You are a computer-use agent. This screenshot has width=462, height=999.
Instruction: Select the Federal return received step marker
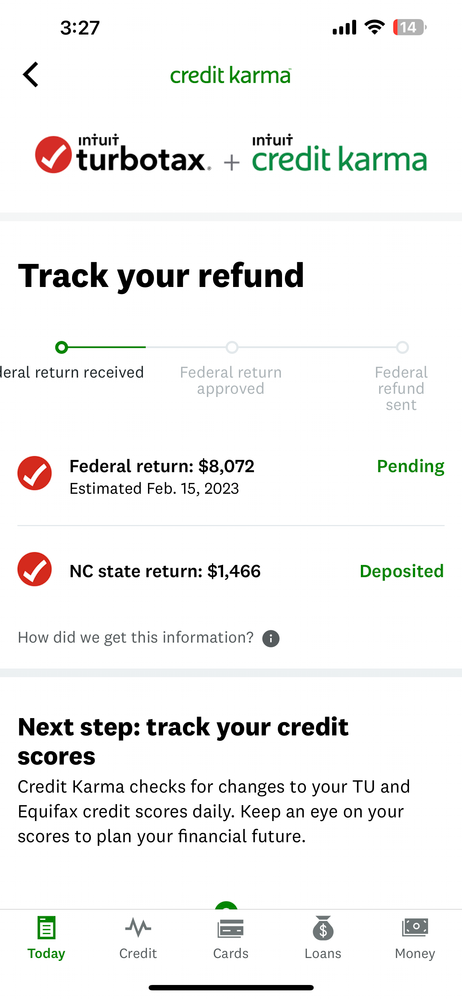(x=61, y=347)
